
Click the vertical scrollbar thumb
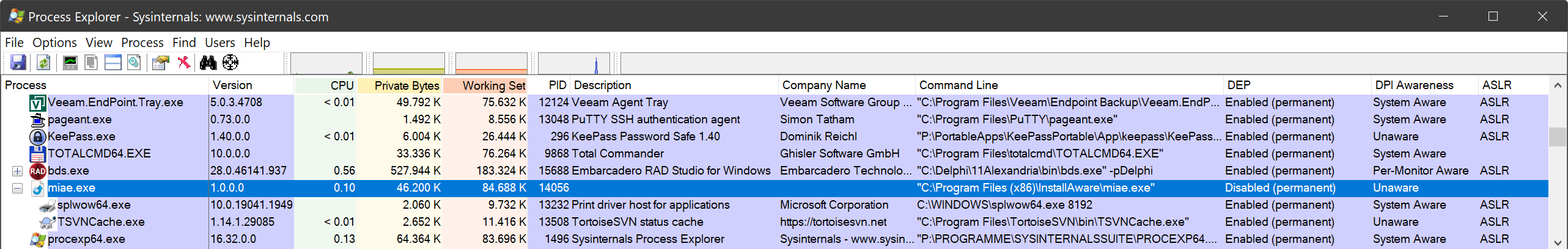pyautogui.click(x=1558, y=137)
